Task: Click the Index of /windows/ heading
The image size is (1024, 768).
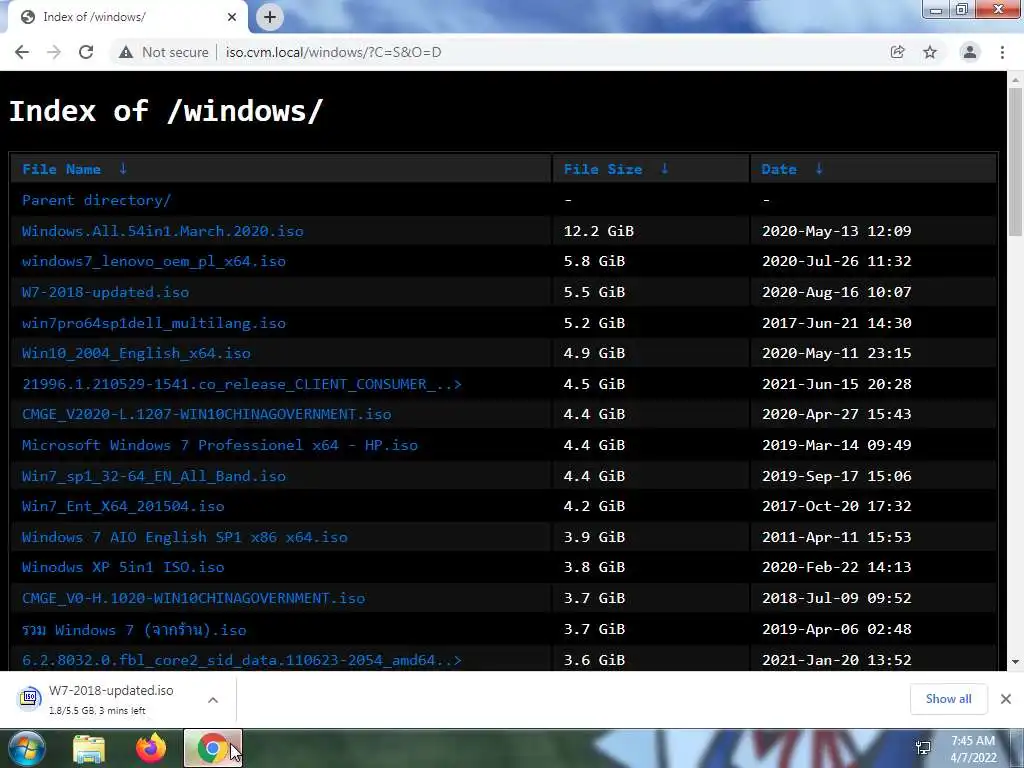Action: (166, 111)
